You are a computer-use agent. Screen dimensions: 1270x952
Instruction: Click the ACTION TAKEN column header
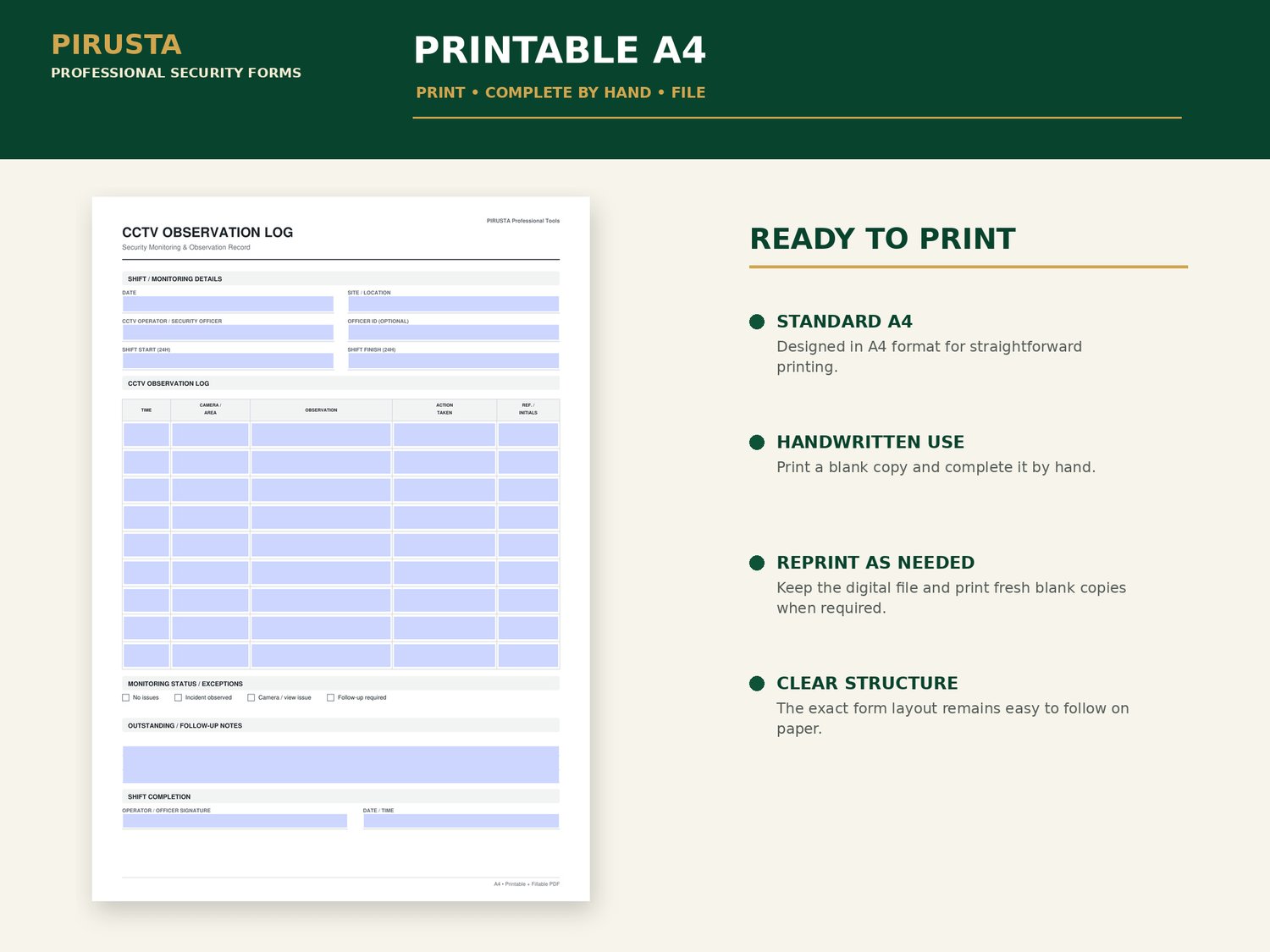(444, 410)
